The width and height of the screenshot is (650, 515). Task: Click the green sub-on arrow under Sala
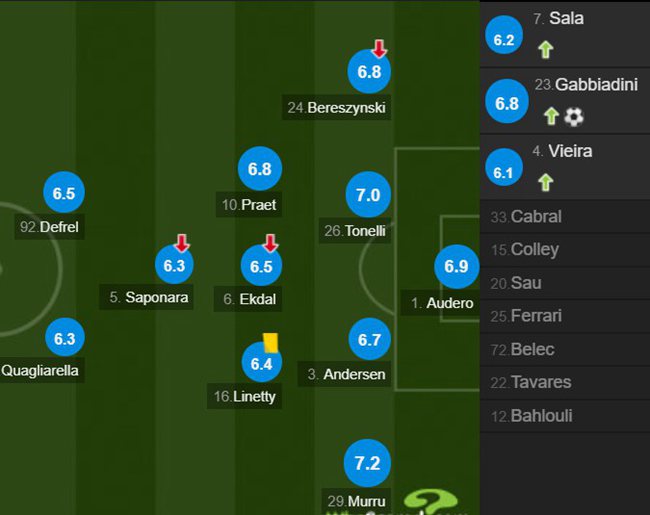coord(545,48)
